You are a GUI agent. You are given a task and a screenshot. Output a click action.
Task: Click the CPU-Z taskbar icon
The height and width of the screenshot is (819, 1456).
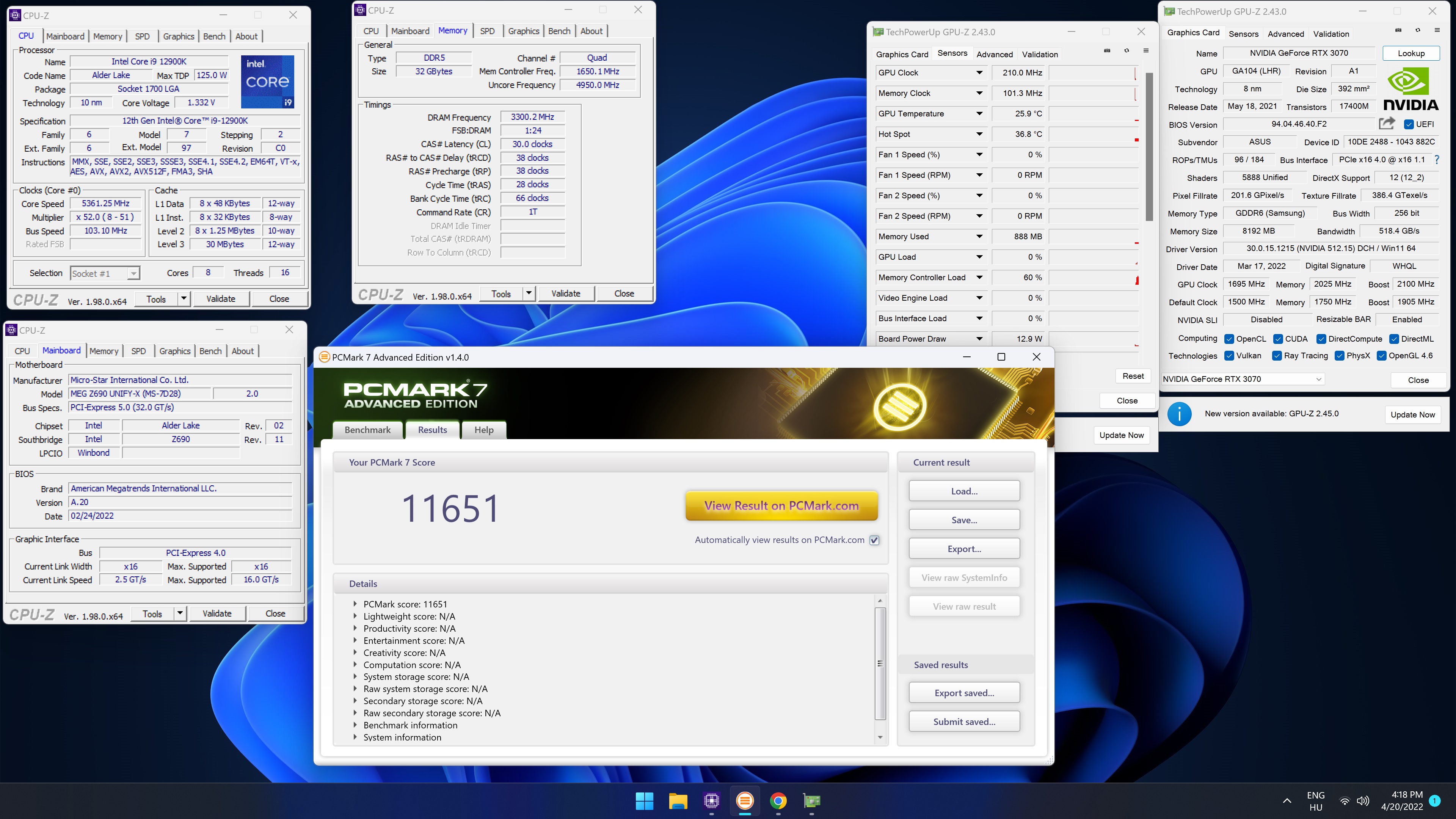[x=711, y=800]
